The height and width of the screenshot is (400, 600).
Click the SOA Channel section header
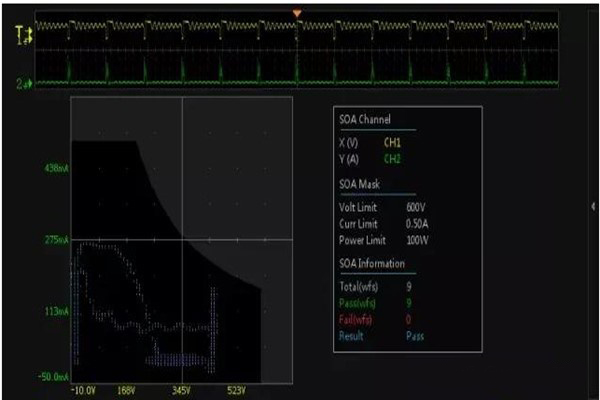[x=366, y=120]
